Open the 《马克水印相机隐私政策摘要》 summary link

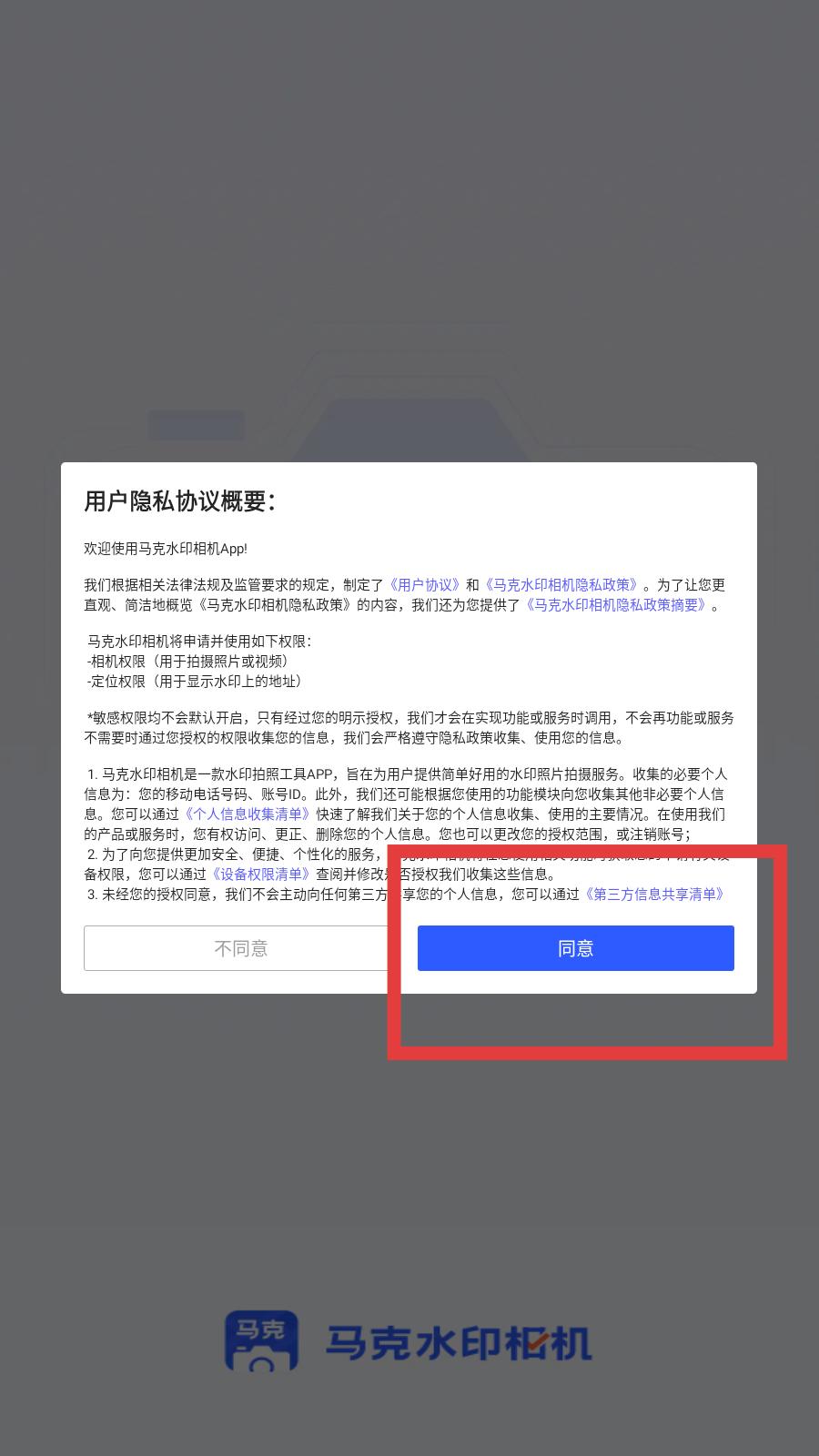[x=616, y=605]
